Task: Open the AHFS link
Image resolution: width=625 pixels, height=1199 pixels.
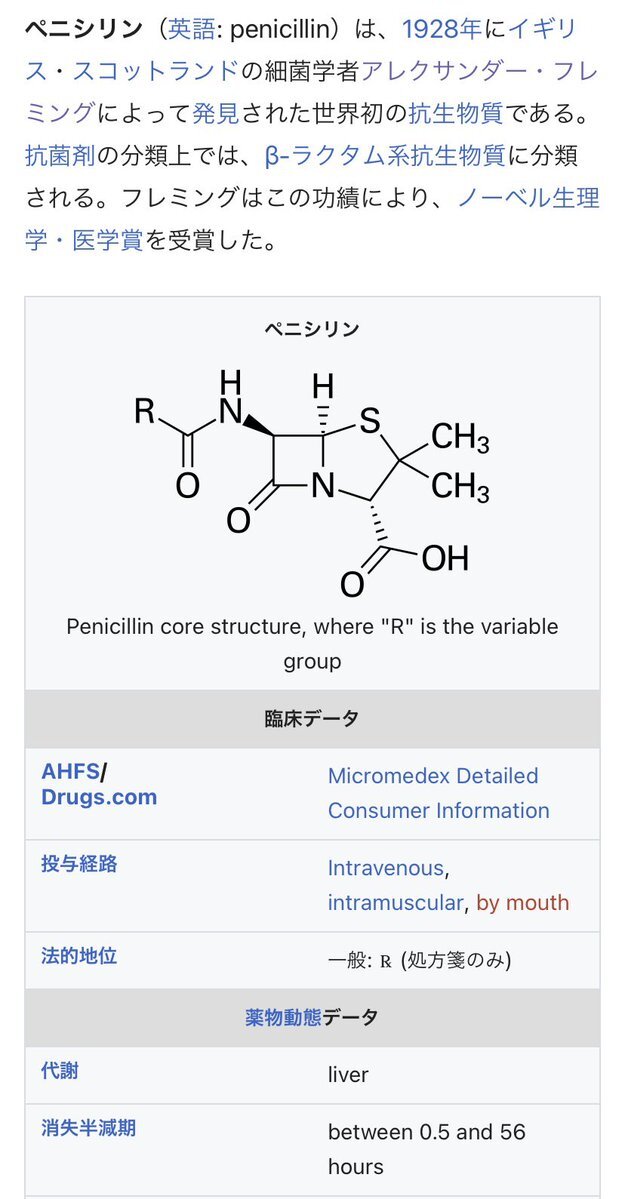Action: click(71, 772)
